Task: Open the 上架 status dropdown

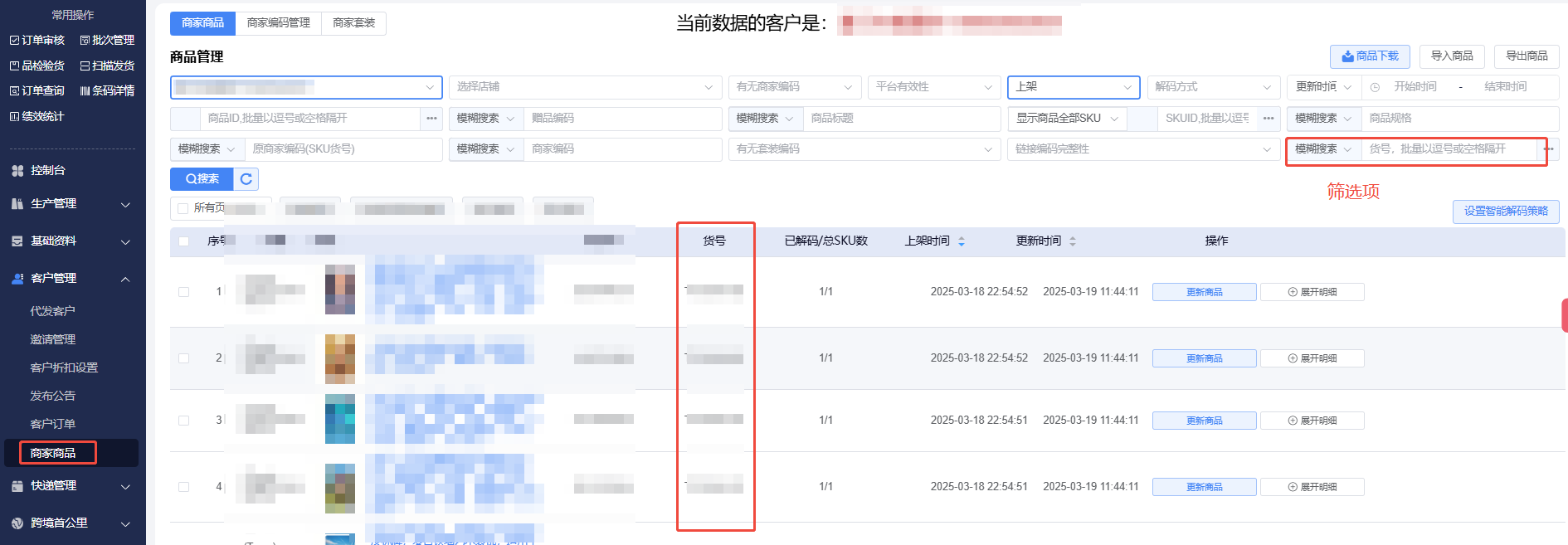Action: click(x=1074, y=87)
